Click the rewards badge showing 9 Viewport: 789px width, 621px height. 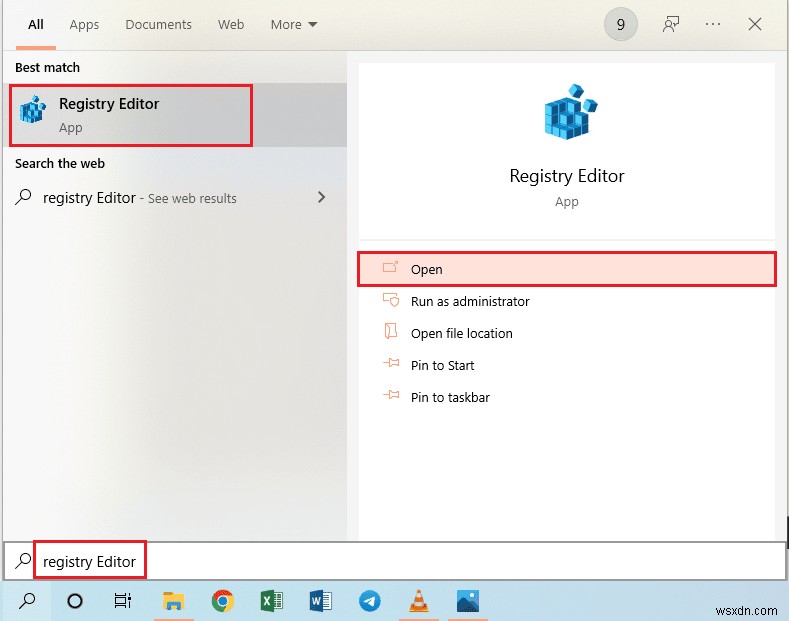pos(620,24)
